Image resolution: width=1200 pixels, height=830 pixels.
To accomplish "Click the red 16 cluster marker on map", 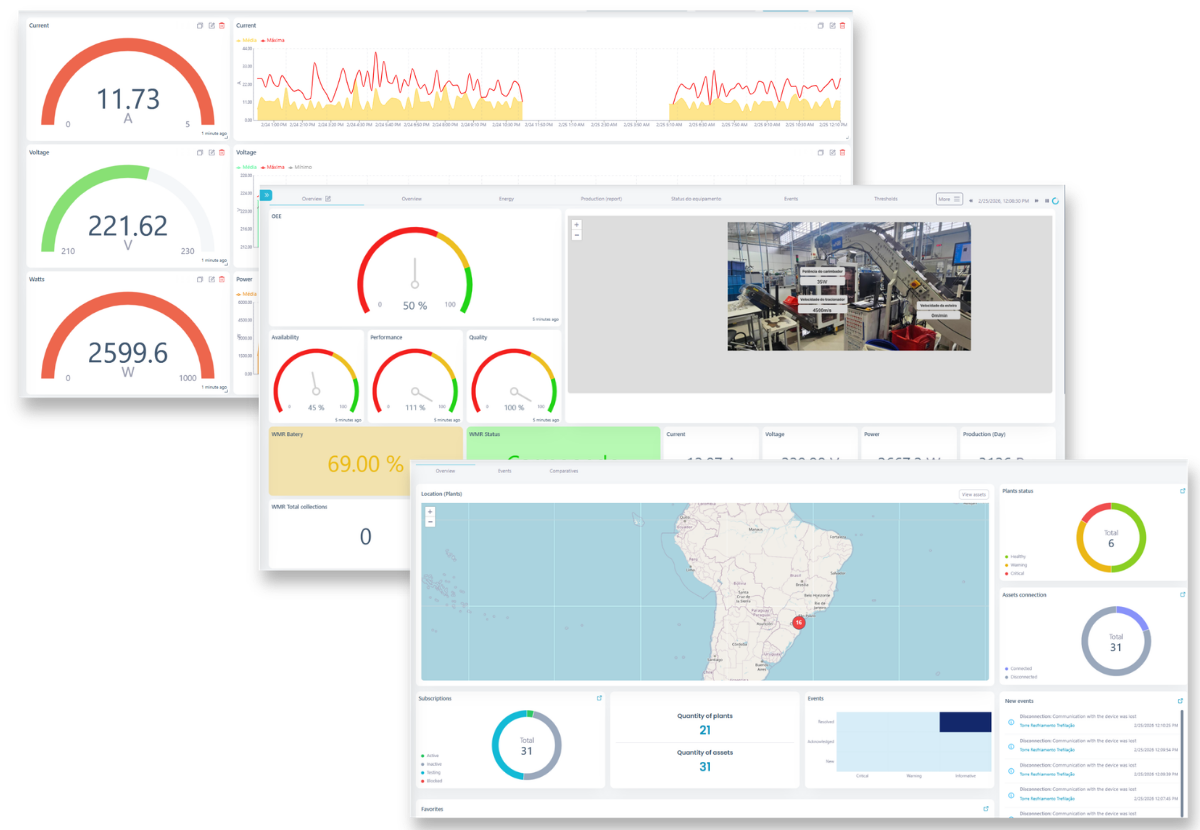I will pyautogui.click(x=799, y=622).
